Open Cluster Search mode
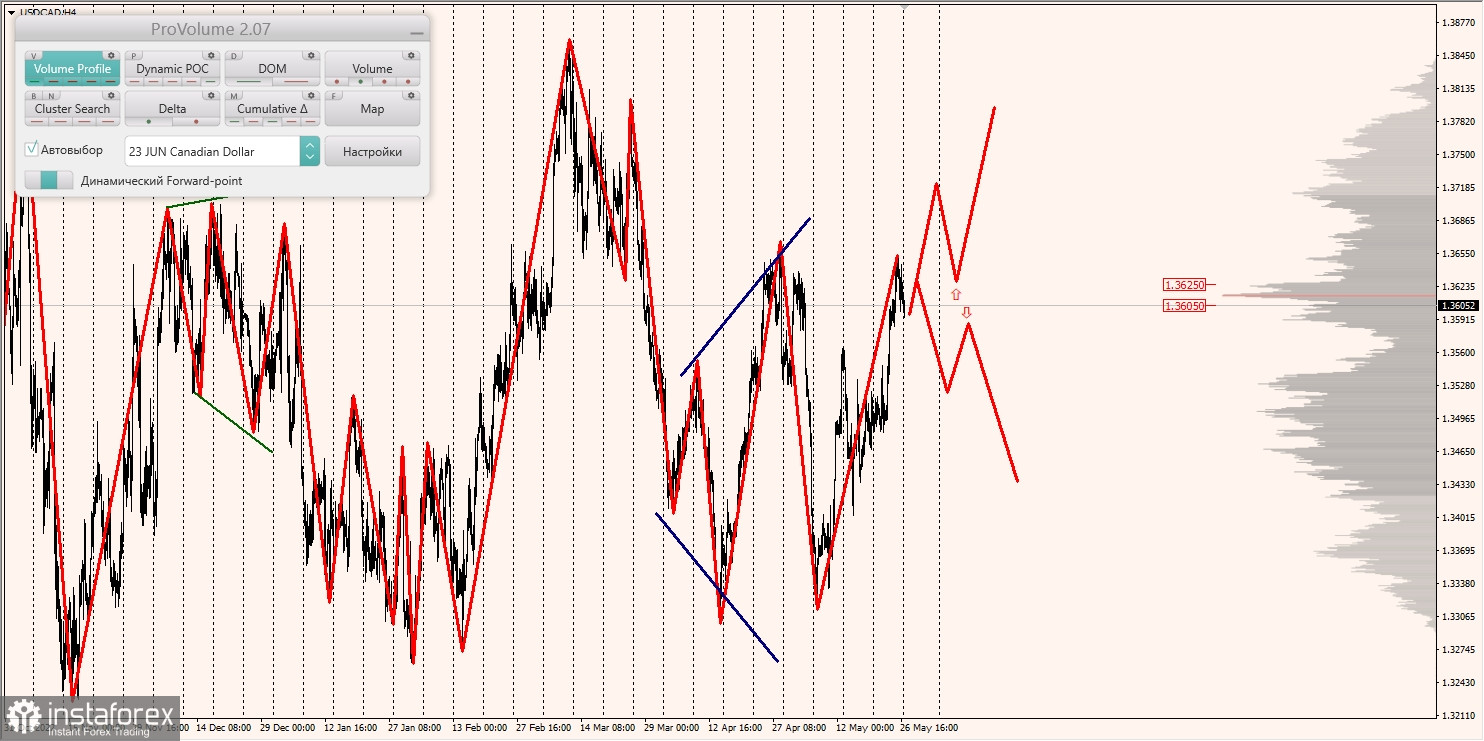Image resolution: width=1484 pixels, height=741 pixels. [x=72, y=108]
